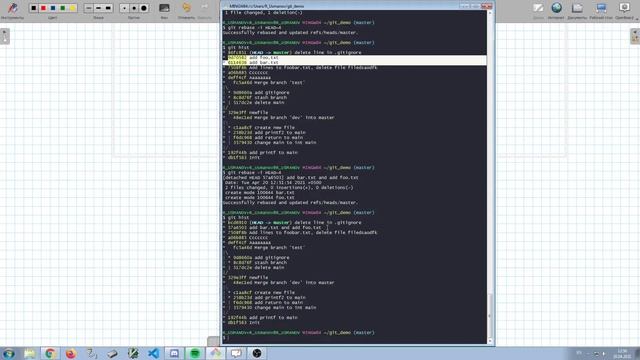Open the speech-bubble app on taskbar
Image resolution: width=640 pixels, height=360 pixels.
(236, 353)
